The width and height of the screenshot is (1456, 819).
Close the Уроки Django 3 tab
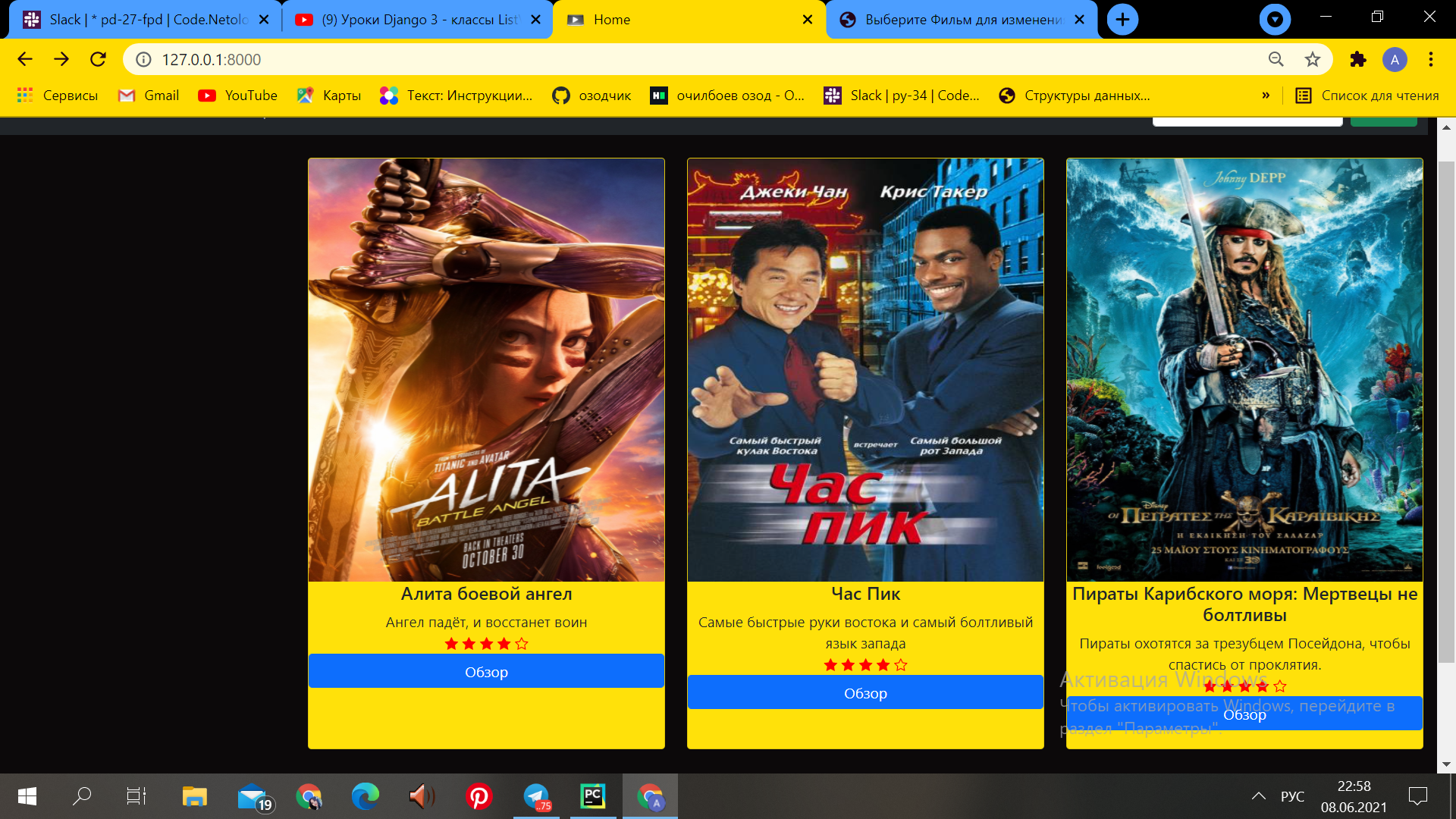(536, 20)
